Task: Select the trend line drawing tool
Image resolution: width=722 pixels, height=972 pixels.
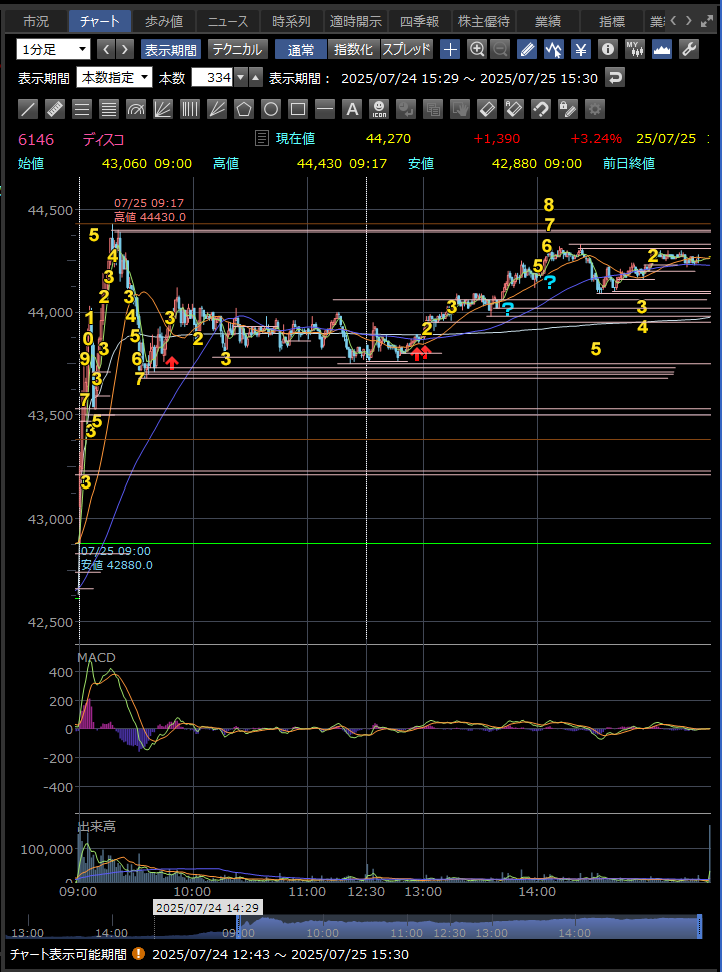Action: [x=28, y=110]
